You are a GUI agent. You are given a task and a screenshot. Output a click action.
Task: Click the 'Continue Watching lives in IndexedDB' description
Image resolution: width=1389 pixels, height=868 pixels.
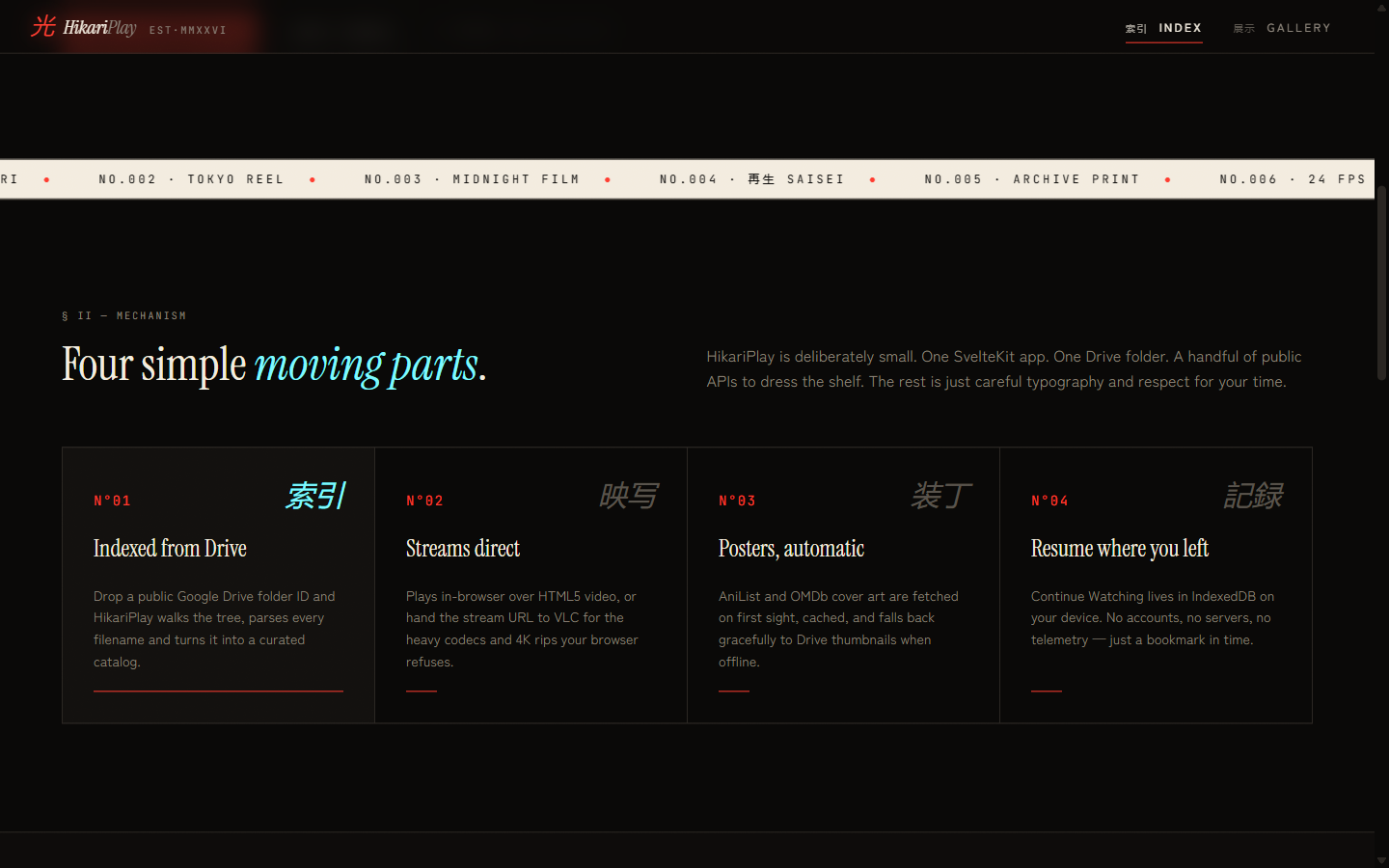pos(1153,618)
